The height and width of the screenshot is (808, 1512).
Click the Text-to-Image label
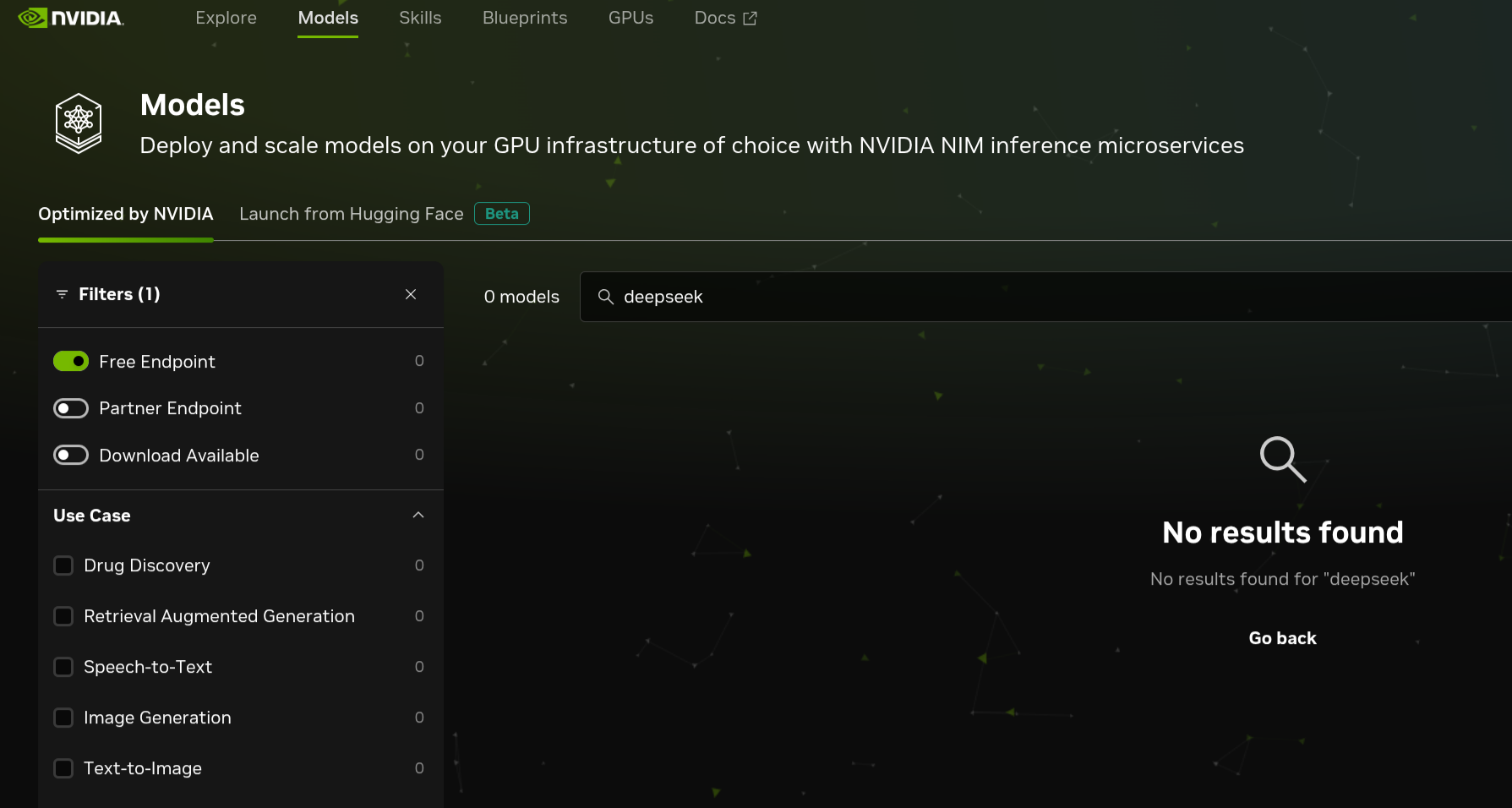coord(143,768)
